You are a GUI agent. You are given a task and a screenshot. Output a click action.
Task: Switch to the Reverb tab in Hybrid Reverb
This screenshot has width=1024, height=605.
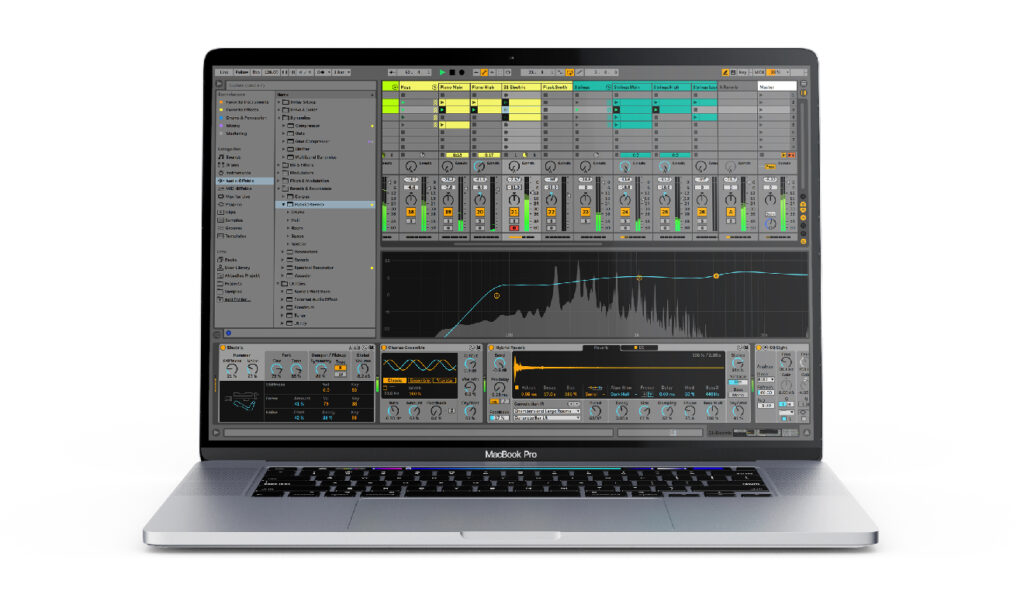click(x=601, y=348)
